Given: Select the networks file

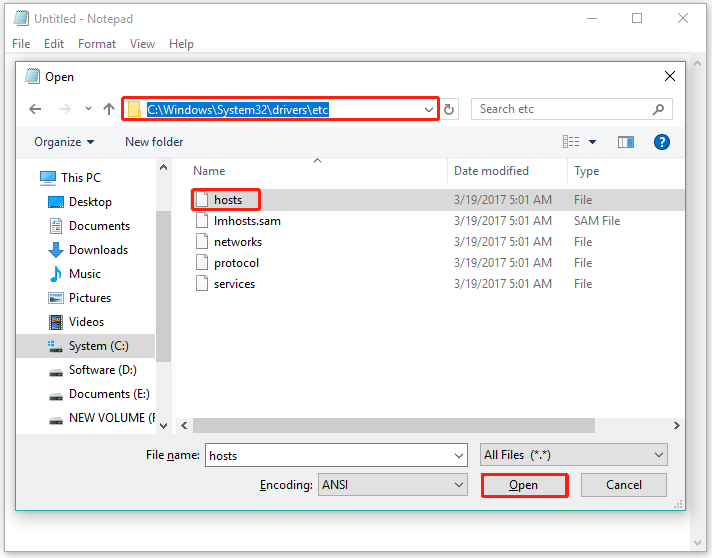Looking at the screenshot, I should [x=238, y=242].
